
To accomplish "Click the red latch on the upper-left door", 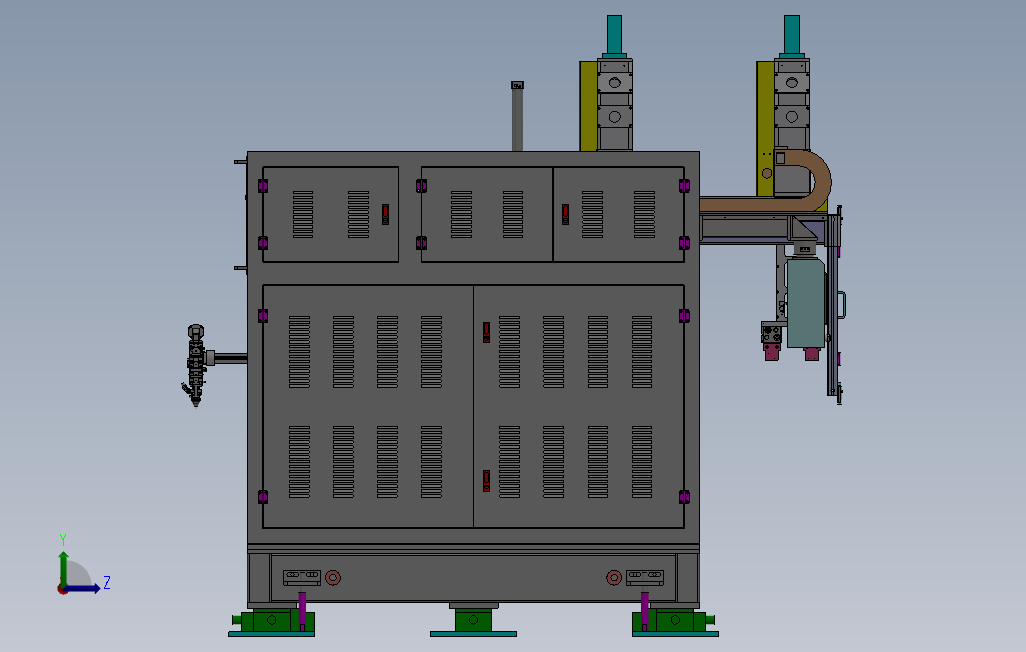I will click(385, 214).
